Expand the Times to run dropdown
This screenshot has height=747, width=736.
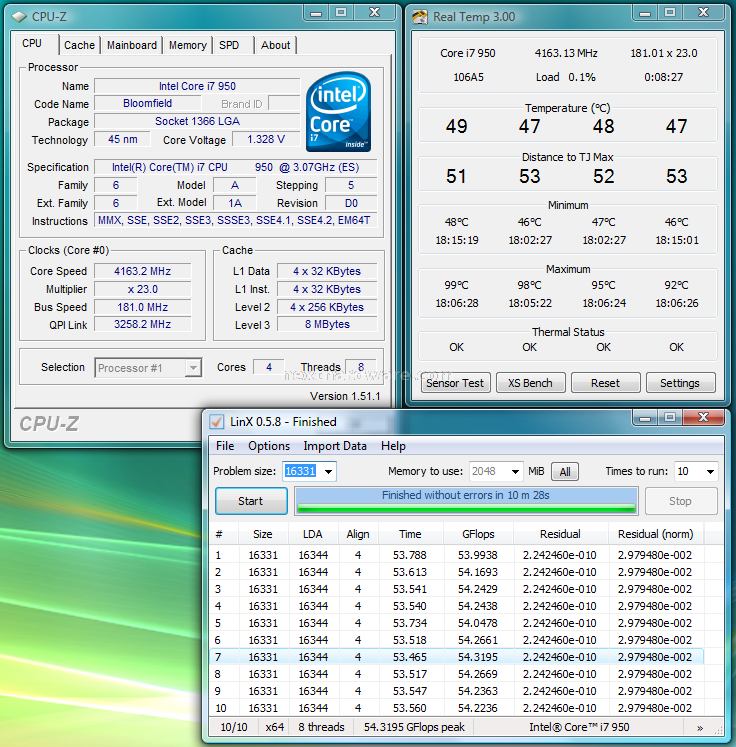(710, 472)
